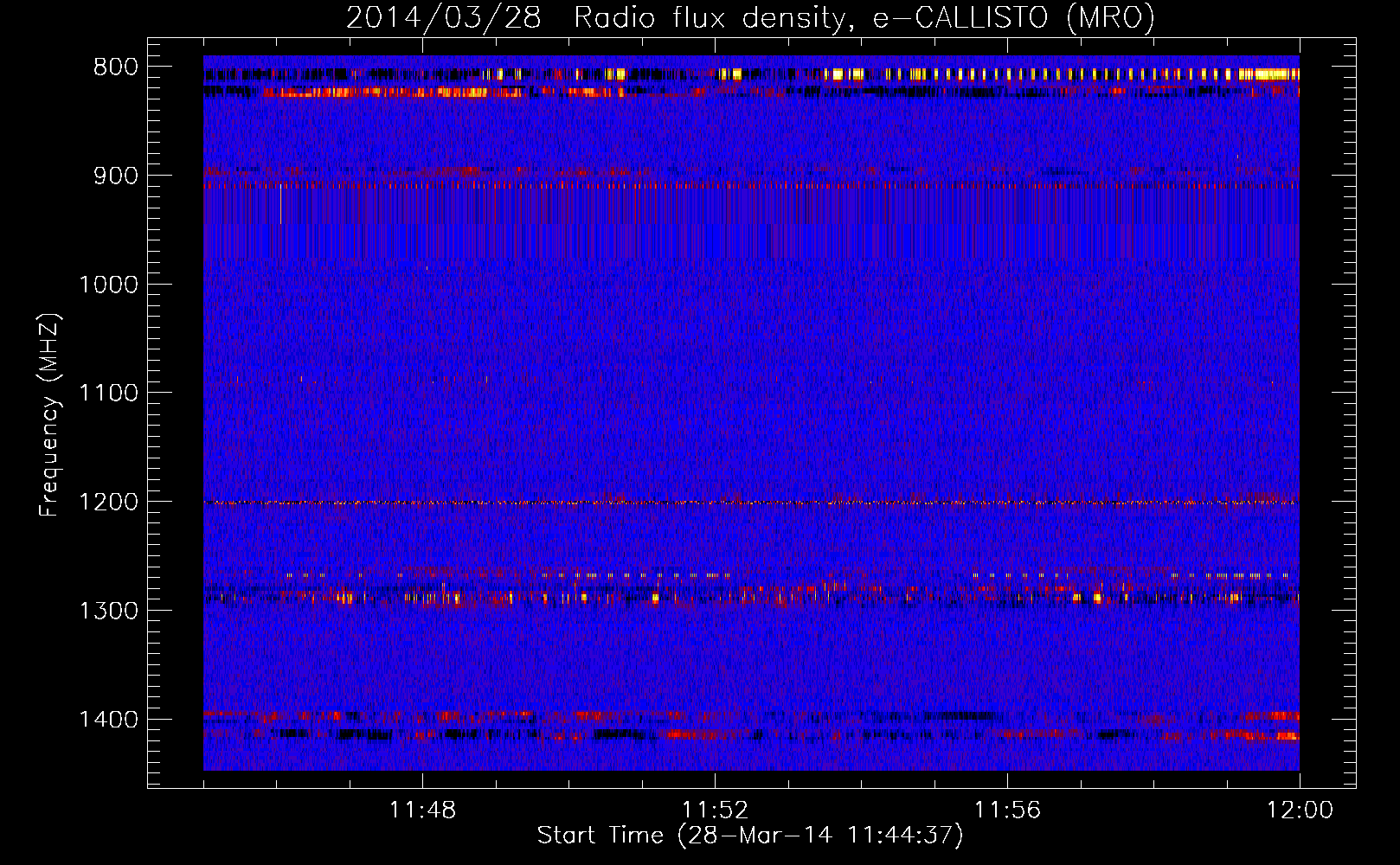Click the 1000 frequency tick label
The width and height of the screenshot is (1400, 865).
point(108,285)
